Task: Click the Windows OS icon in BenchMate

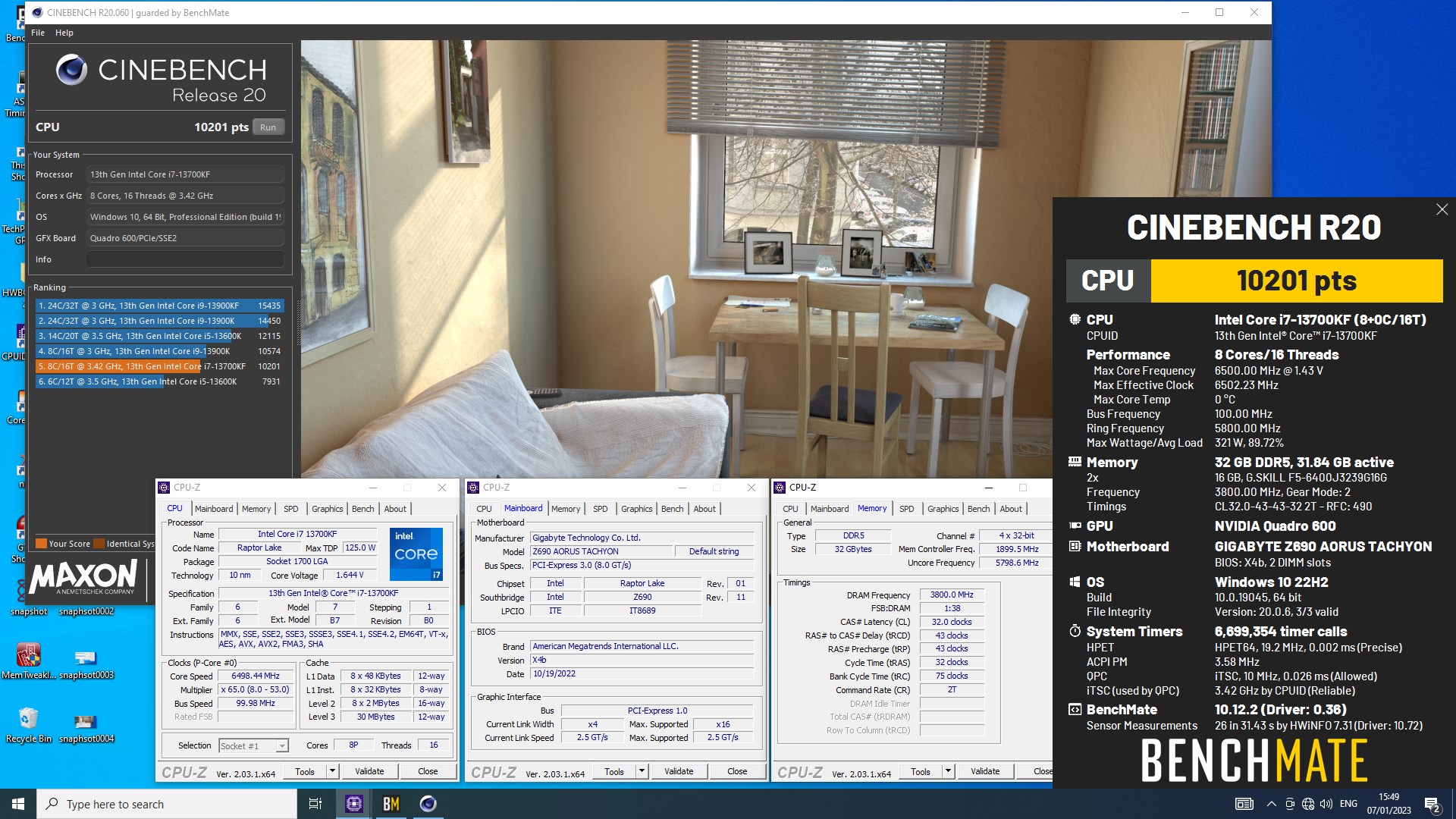Action: point(1075,582)
